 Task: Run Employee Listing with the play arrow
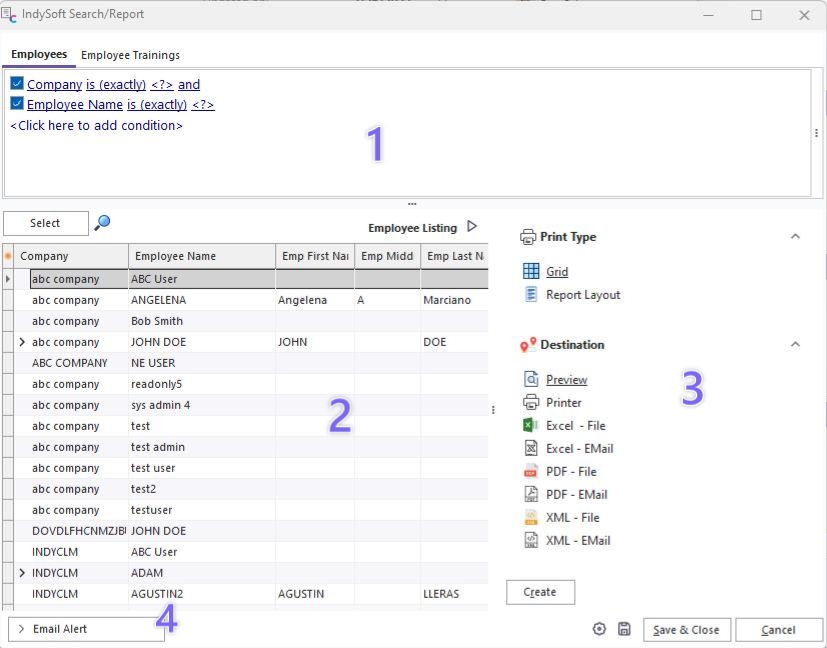[472, 227]
